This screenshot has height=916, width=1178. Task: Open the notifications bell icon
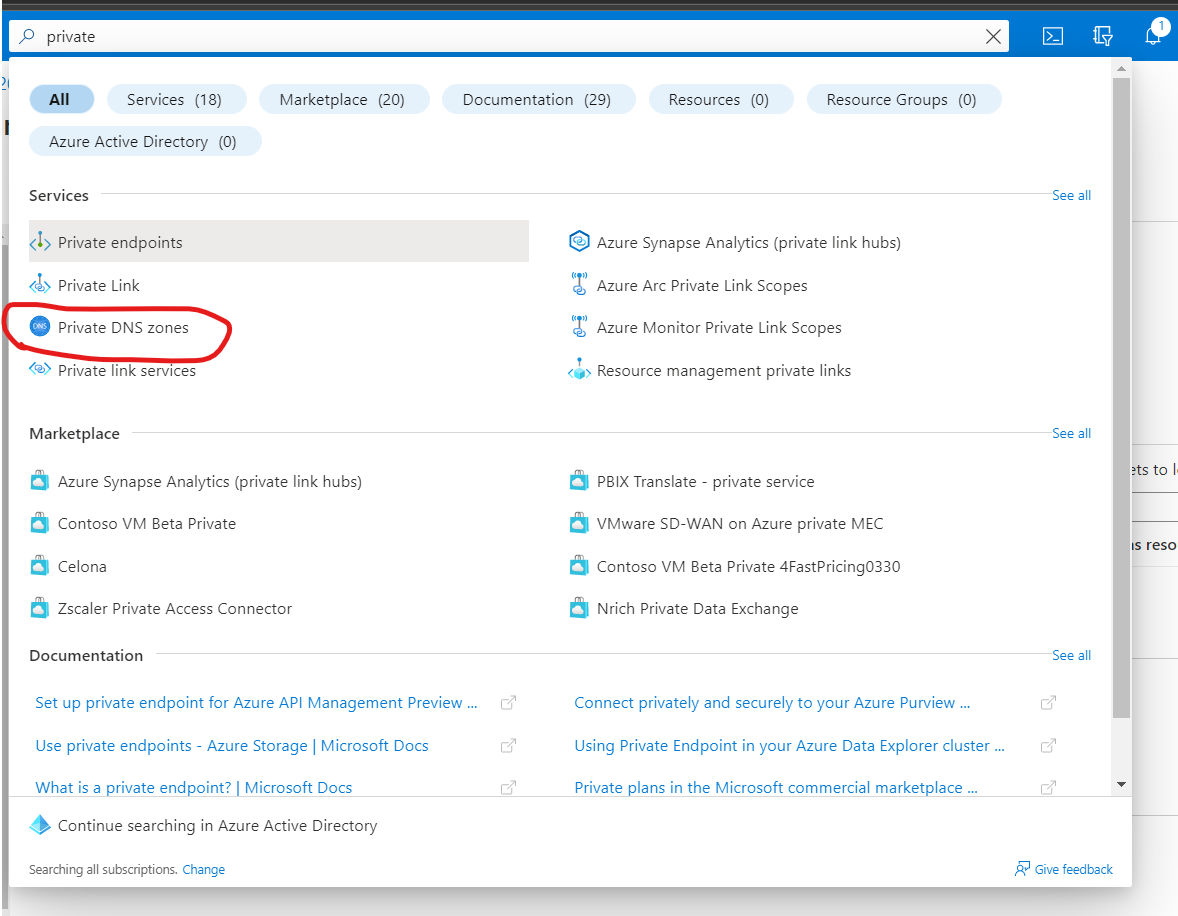tap(1153, 36)
